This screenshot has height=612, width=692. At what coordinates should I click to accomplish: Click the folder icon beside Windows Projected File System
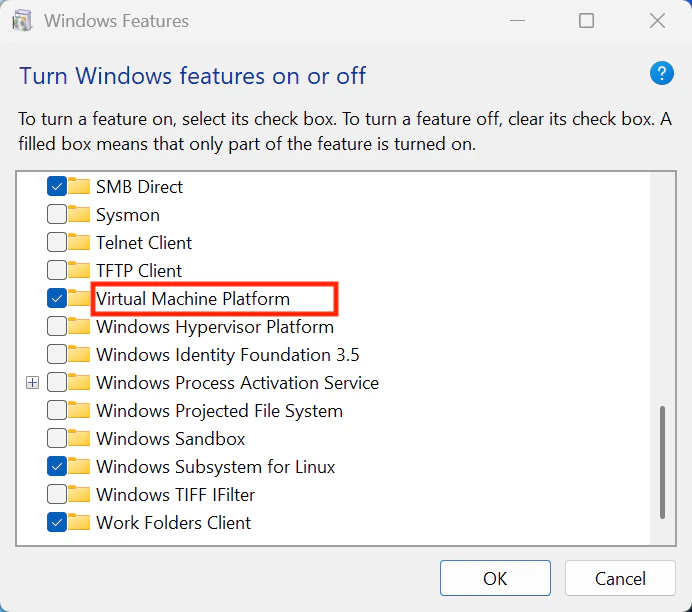click(x=79, y=410)
